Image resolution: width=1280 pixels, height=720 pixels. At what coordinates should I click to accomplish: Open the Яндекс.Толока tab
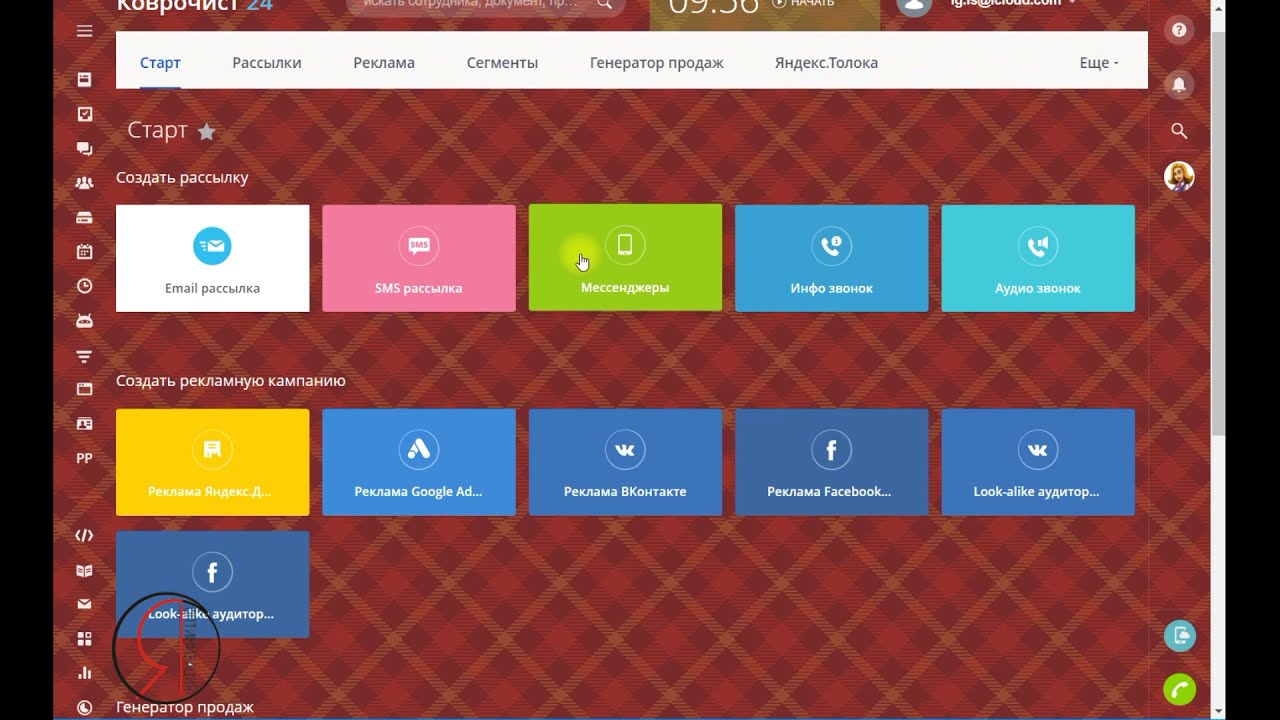coord(826,62)
